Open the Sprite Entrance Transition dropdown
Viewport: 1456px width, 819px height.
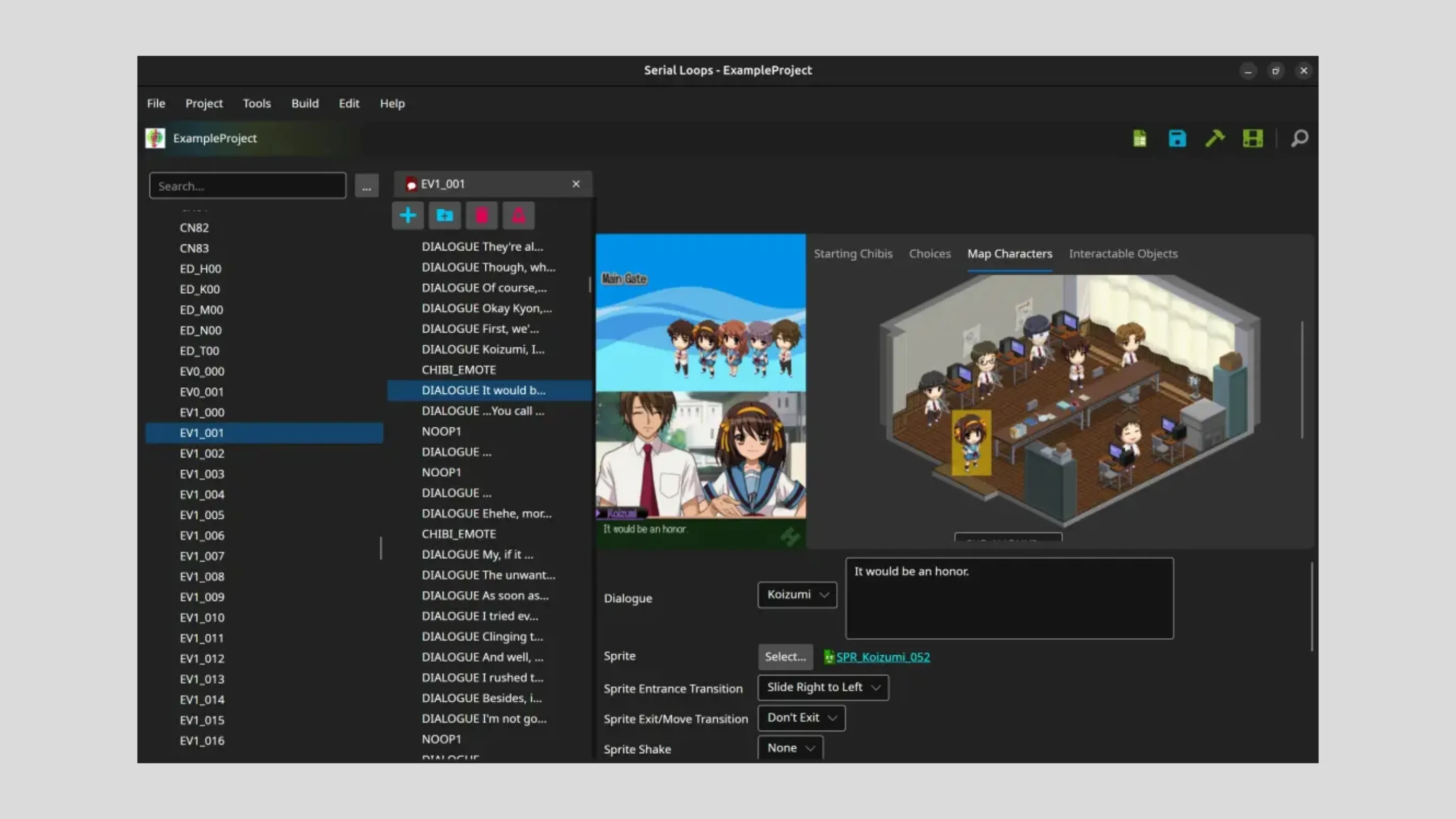coord(823,688)
